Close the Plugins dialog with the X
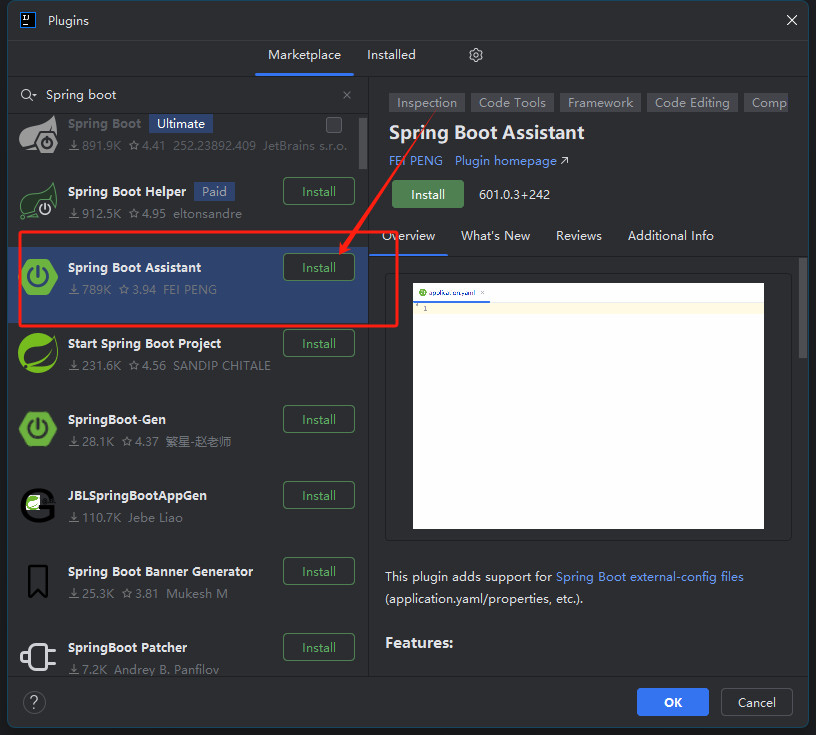816x735 pixels. click(792, 20)
